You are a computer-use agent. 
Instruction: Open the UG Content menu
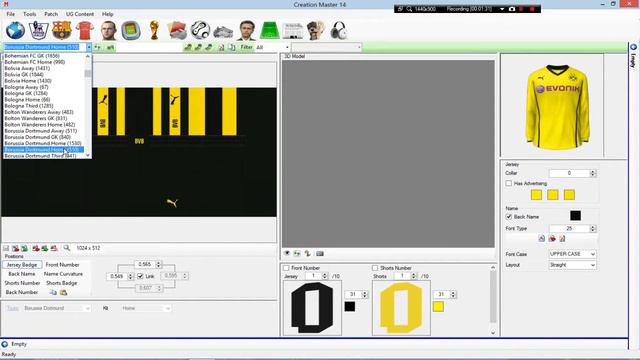coord(80,14)
